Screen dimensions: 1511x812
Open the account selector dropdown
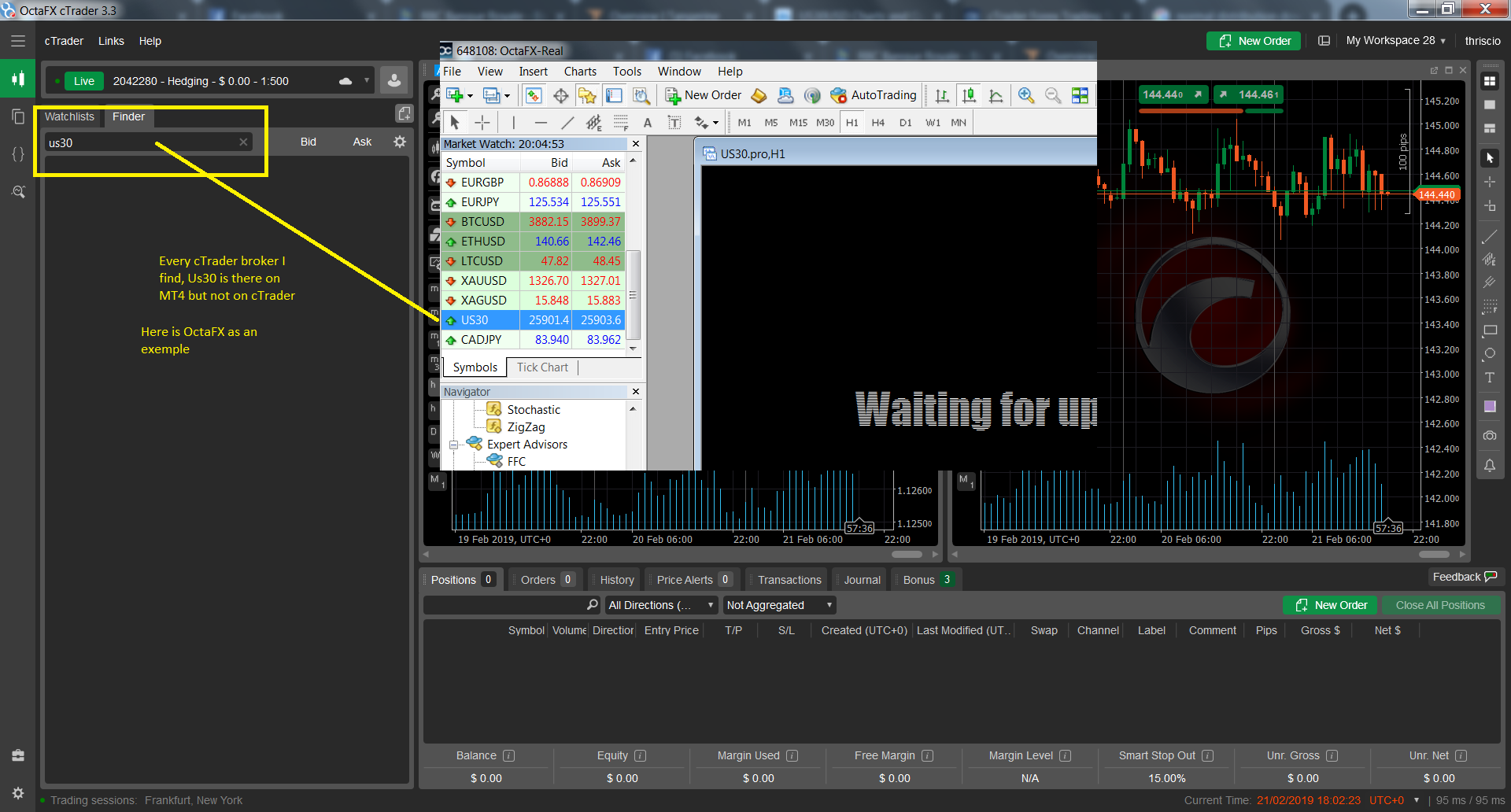(367, 80)
